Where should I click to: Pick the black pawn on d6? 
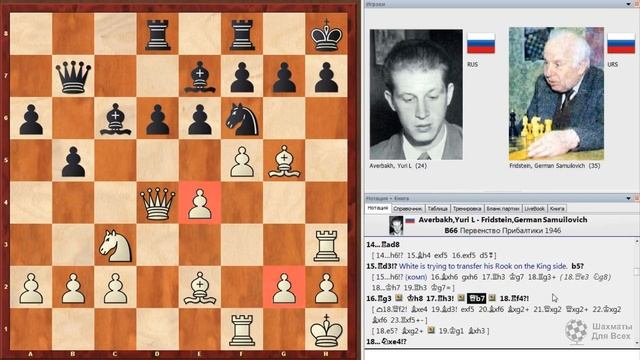pos(157,118)
